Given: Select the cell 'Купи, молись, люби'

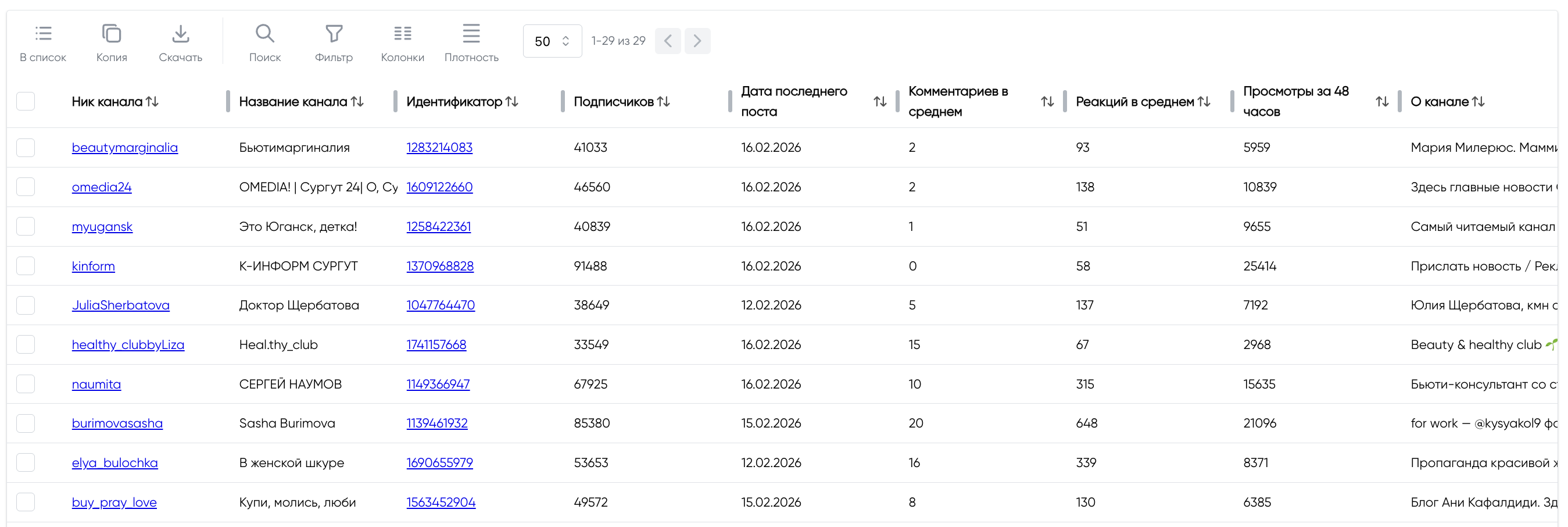Looking at the screenshot, I should (297, 503).
